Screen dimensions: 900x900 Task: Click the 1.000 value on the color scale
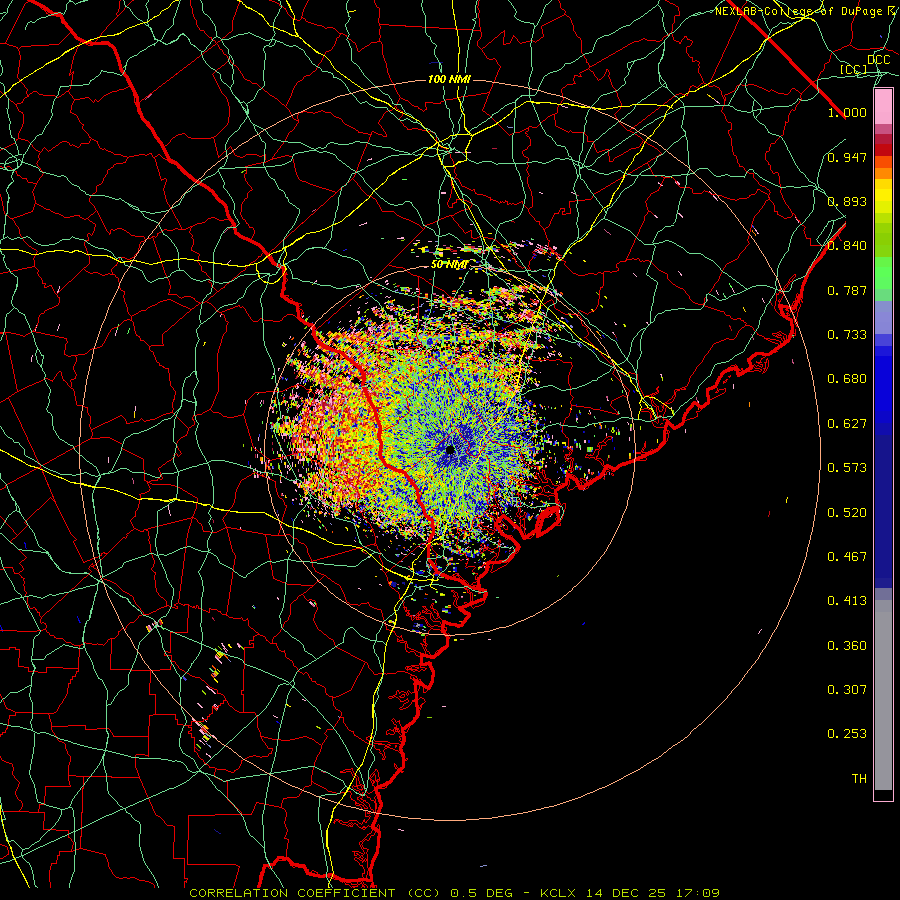coord(847,112)
